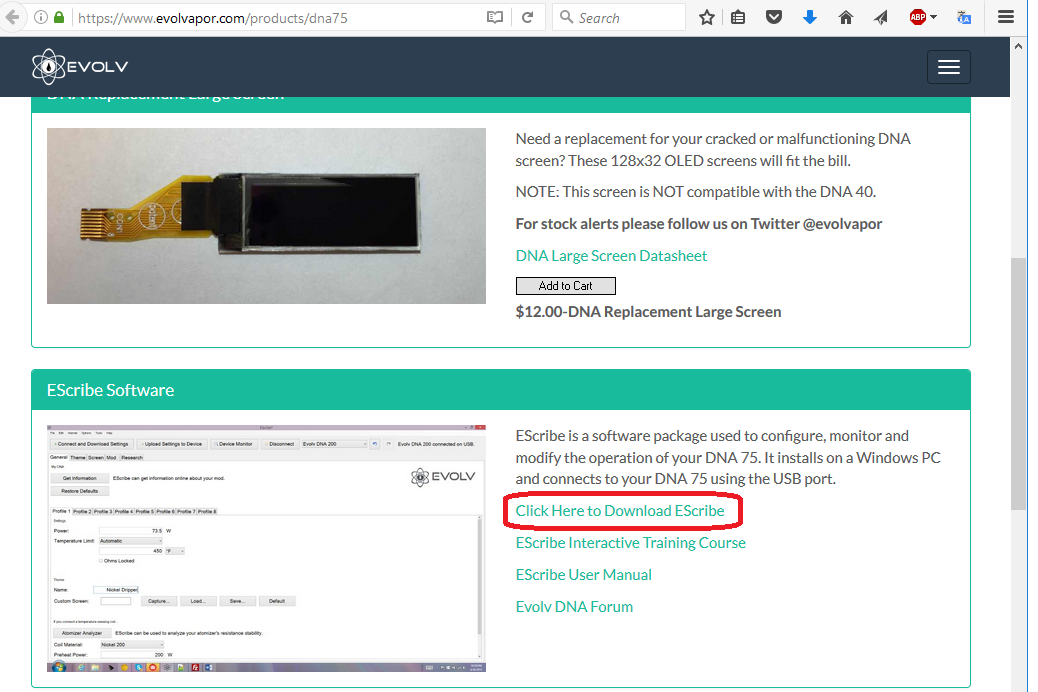Open the EScribe Interactive Training Course link
The image size is (1038, 692).
(x=630, y=543)
